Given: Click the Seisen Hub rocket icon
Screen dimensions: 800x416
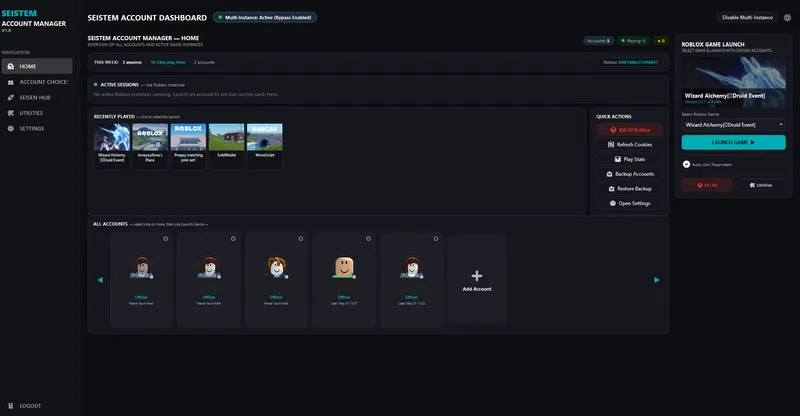Looking at the screenshot, I should (11, 97).
